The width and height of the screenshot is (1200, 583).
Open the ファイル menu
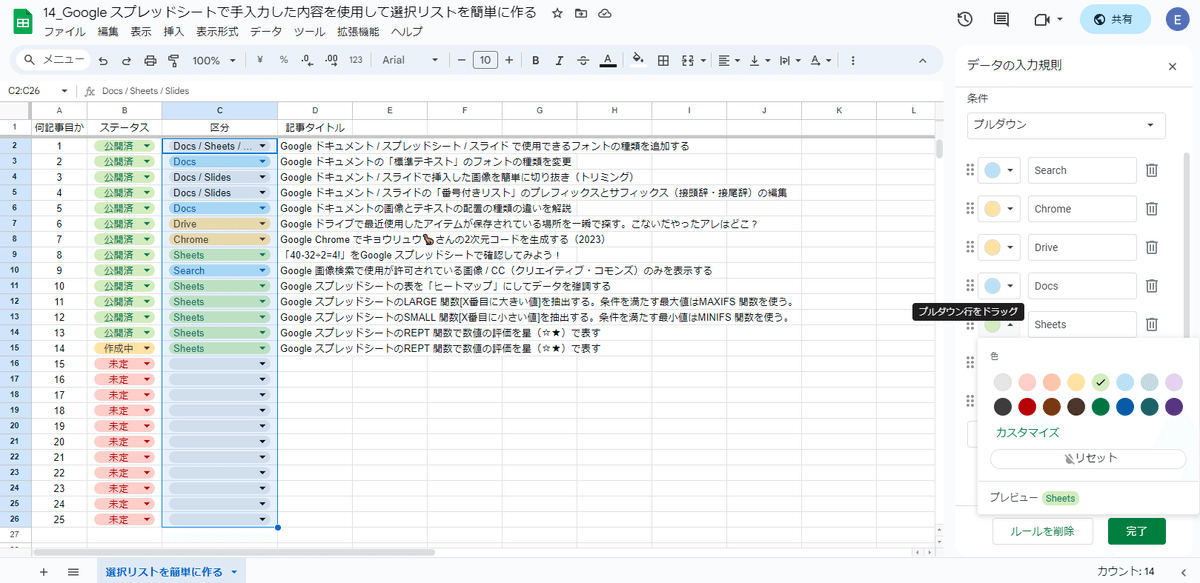[64, 32]
